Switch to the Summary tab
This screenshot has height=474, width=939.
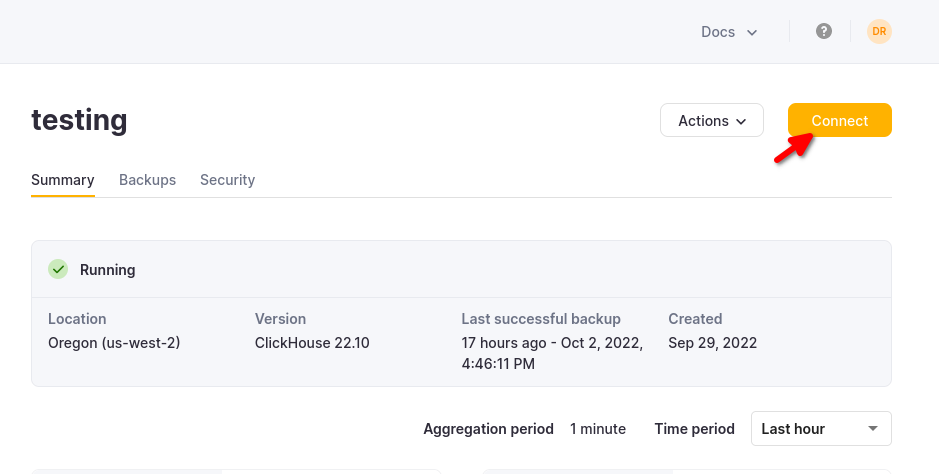[x=63, y=180]
